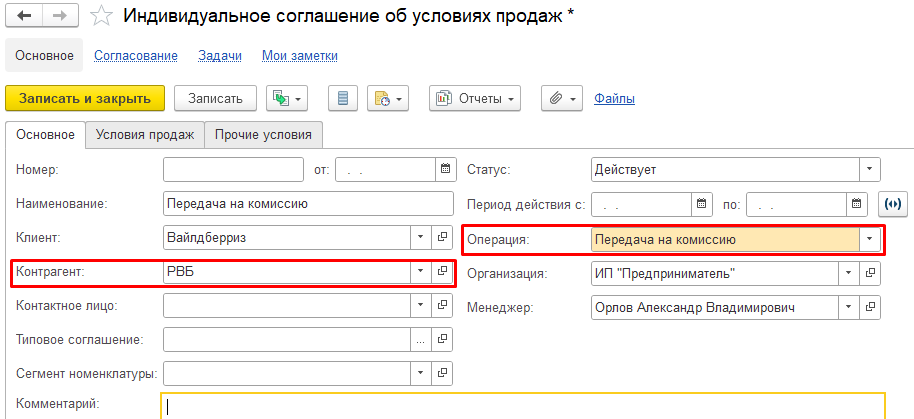Open the calendar for the 'по' end date
Screen dimensions: 914x419
856,204
